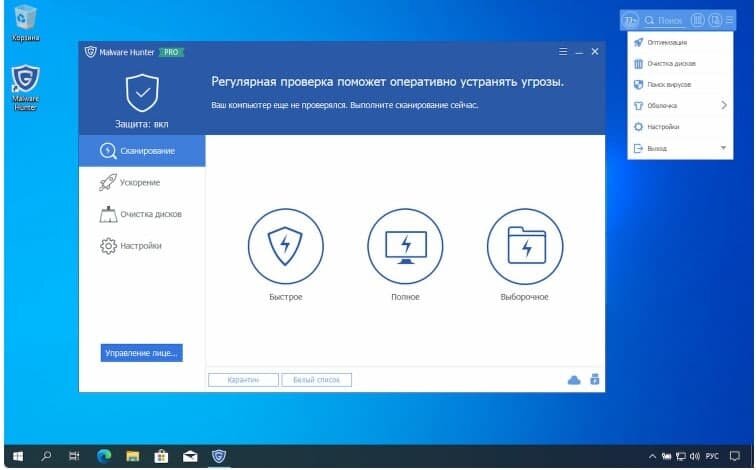The image size is (756, 470).
Task: Click the update icon beside the cloud icon
Action: [594, 379]
